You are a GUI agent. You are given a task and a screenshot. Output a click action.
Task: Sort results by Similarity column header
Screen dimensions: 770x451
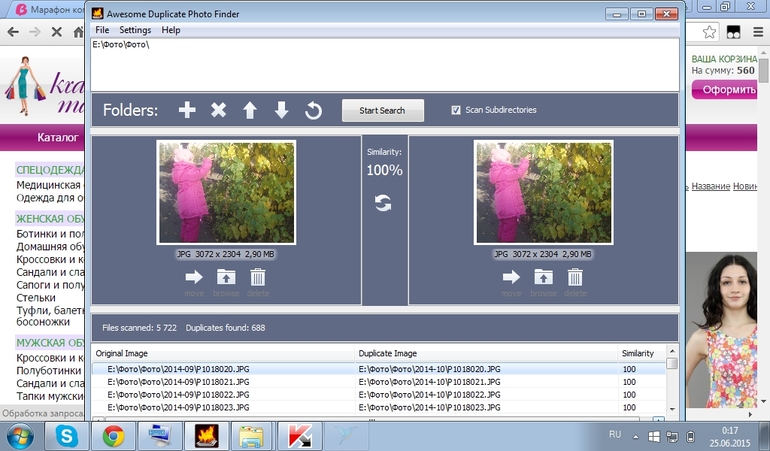coord(637,353)
